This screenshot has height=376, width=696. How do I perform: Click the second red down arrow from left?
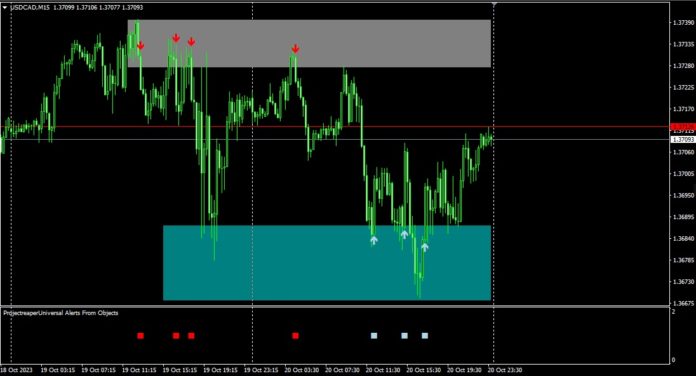pyautogui.click(x=176, y=38)
